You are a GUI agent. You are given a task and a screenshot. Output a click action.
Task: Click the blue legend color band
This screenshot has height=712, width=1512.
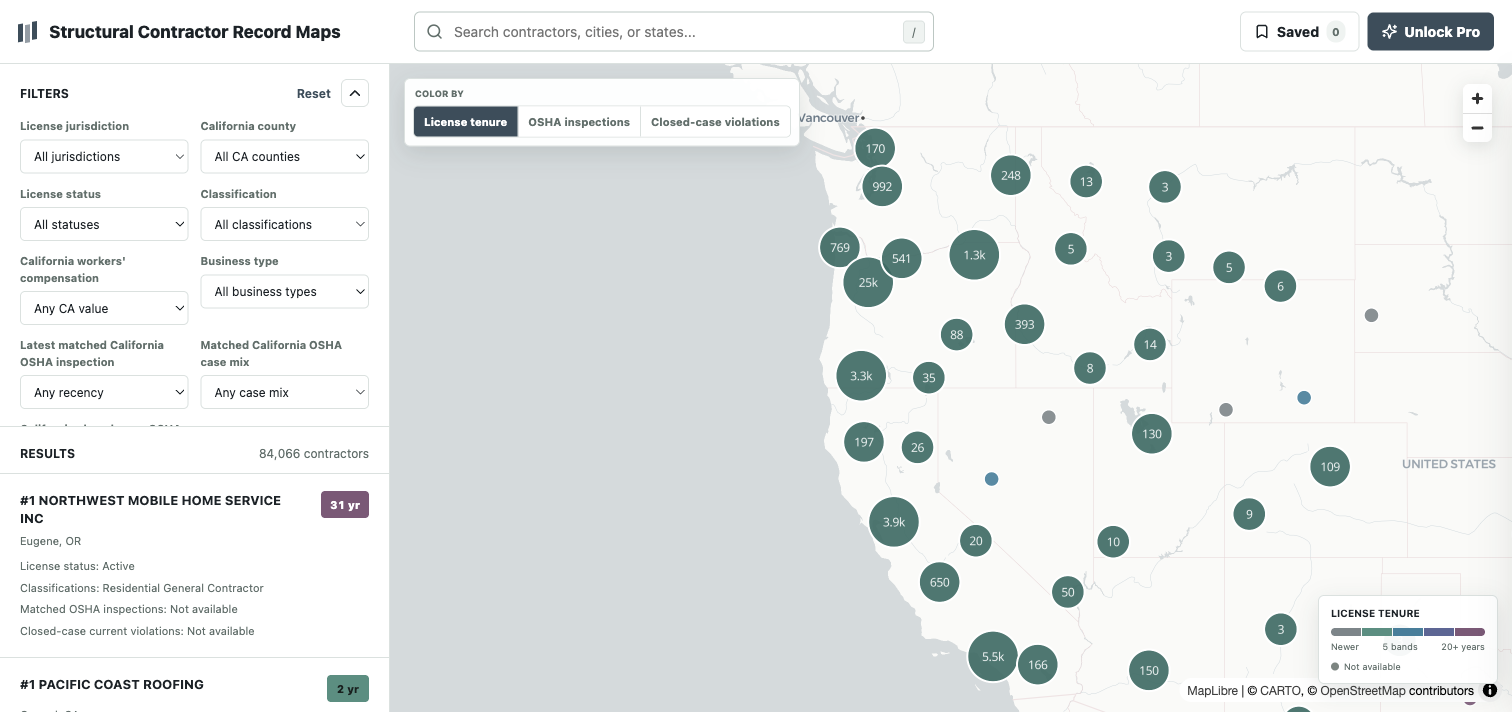(x=1408, y=632)
